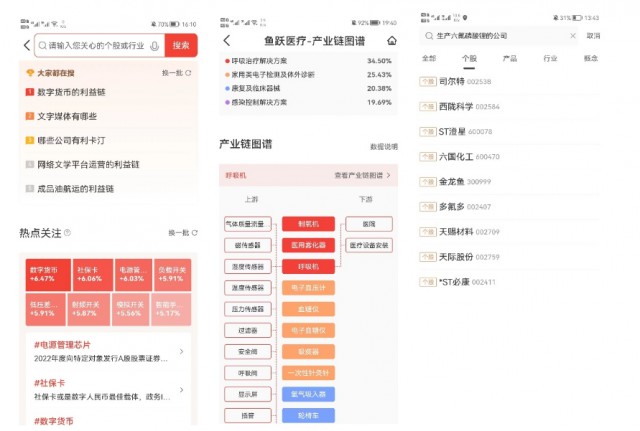
Task: Open 西陇科学 002584 stock result
Action: [x=470, y=105]
